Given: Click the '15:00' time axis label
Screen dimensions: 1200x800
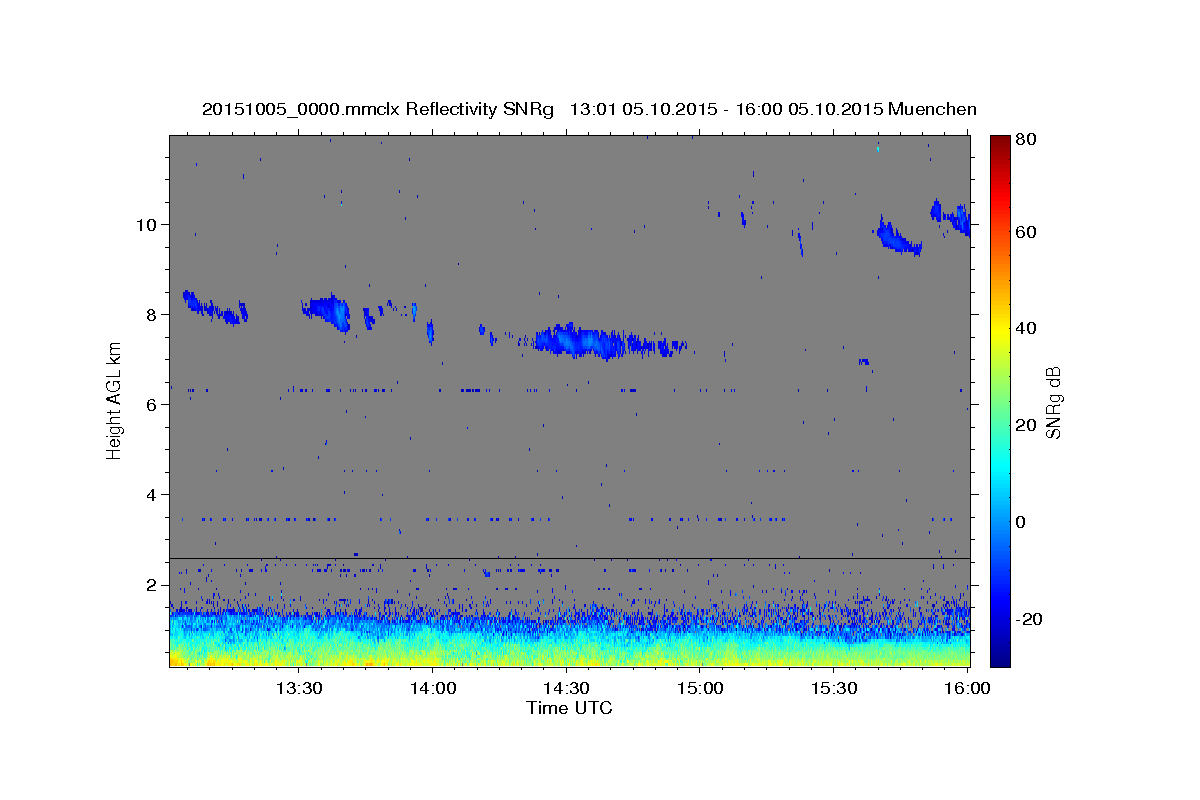Looking at the screenshot, I should tap(700, 688).
